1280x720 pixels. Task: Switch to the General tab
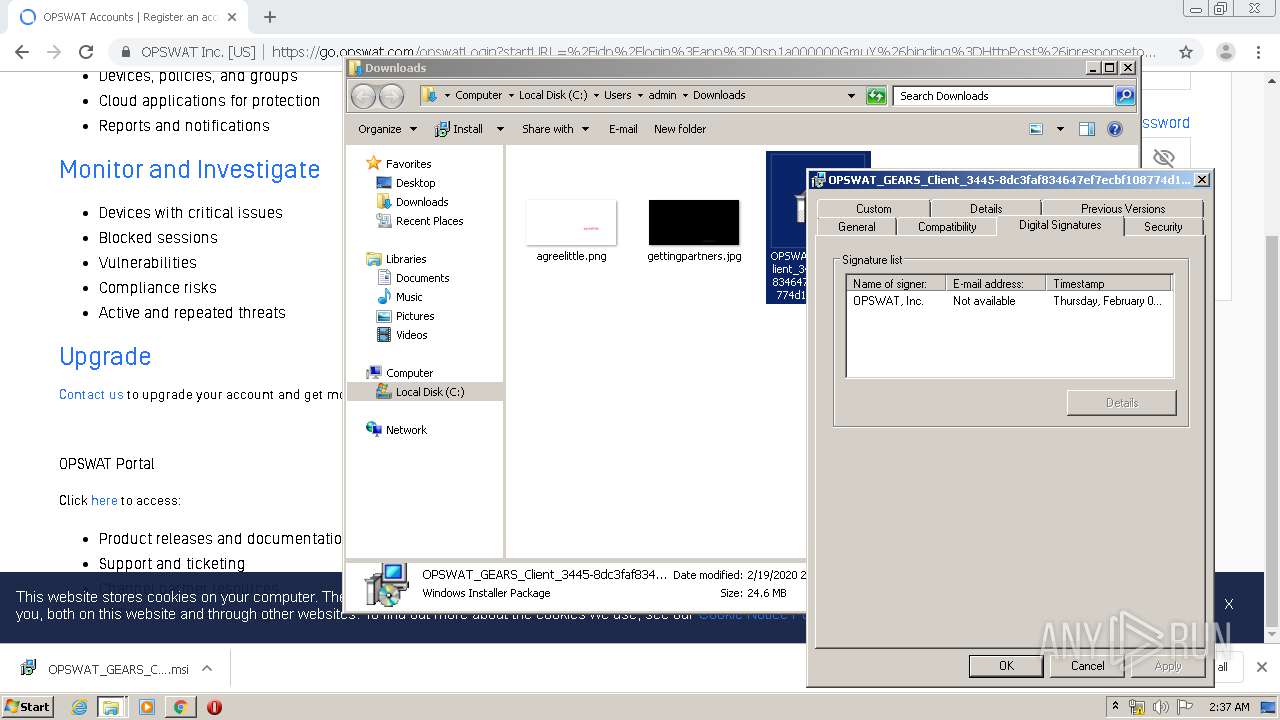[857, 227]
